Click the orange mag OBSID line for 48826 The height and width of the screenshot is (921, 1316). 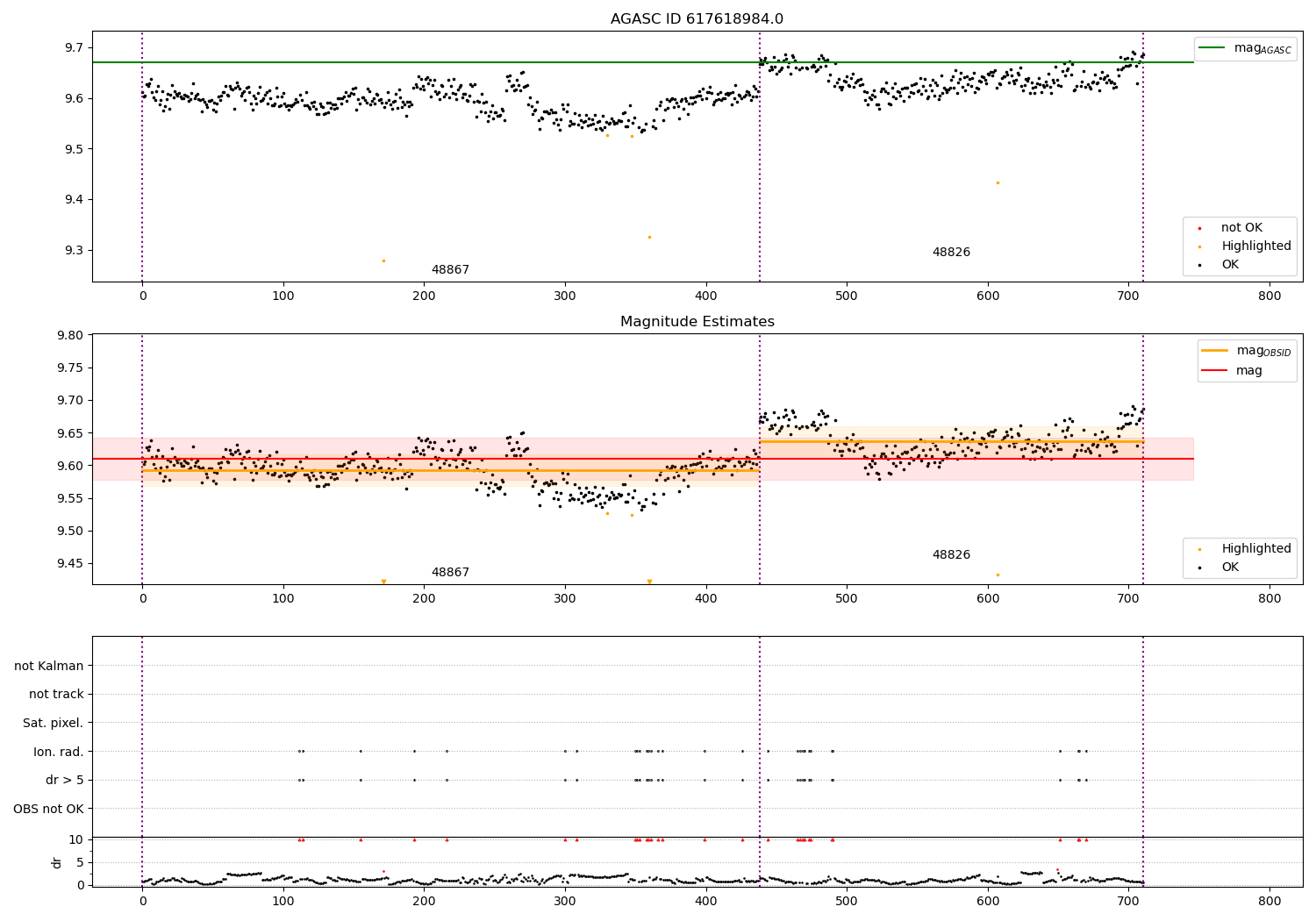951,441
